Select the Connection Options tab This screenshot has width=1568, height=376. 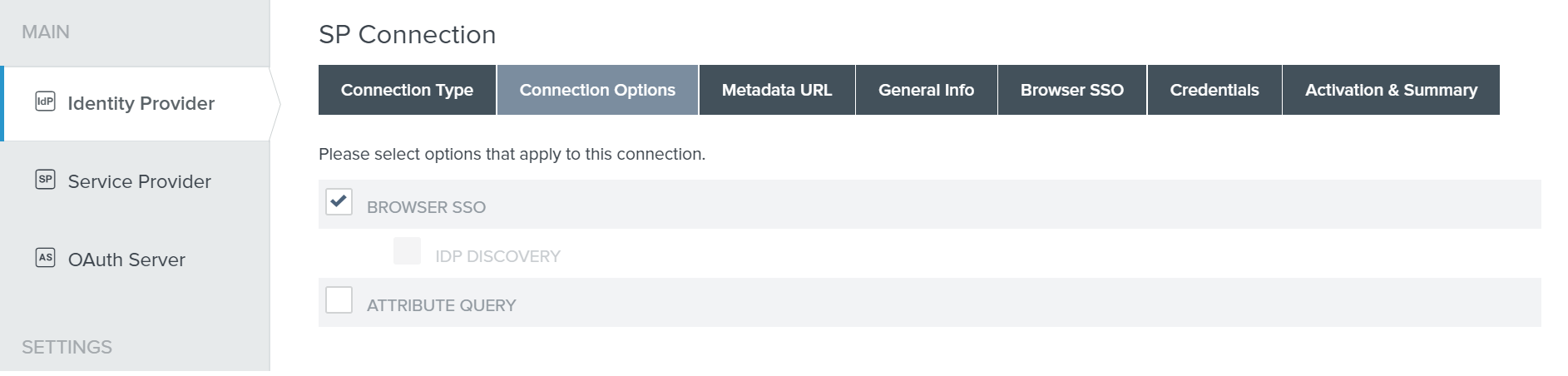tap(597, 90)
